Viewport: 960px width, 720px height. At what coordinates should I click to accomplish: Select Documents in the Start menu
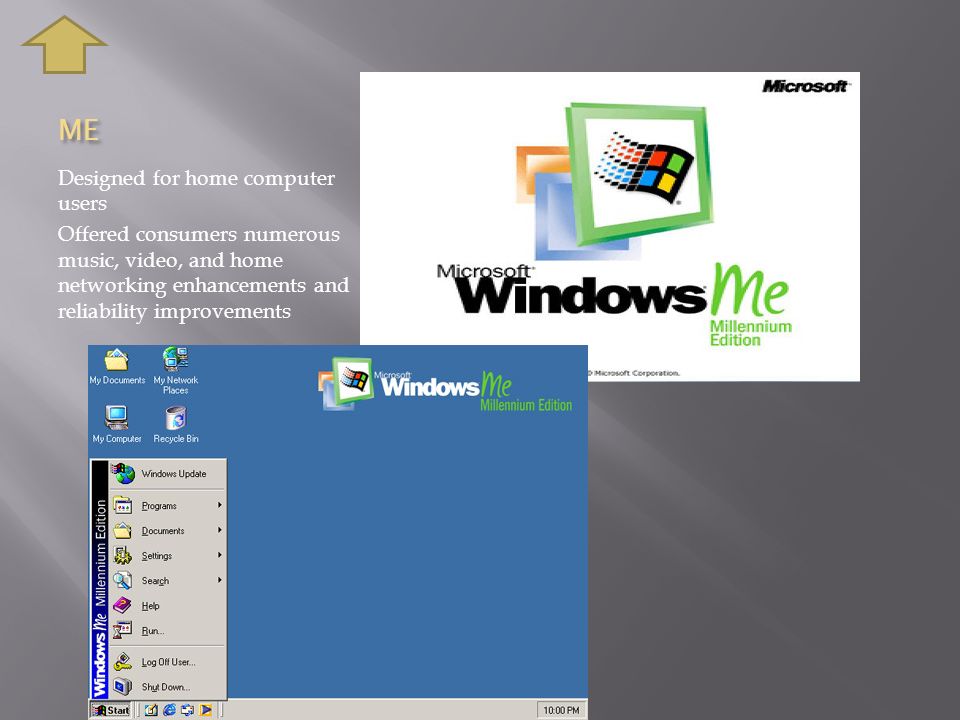click(x=168, y=530)
